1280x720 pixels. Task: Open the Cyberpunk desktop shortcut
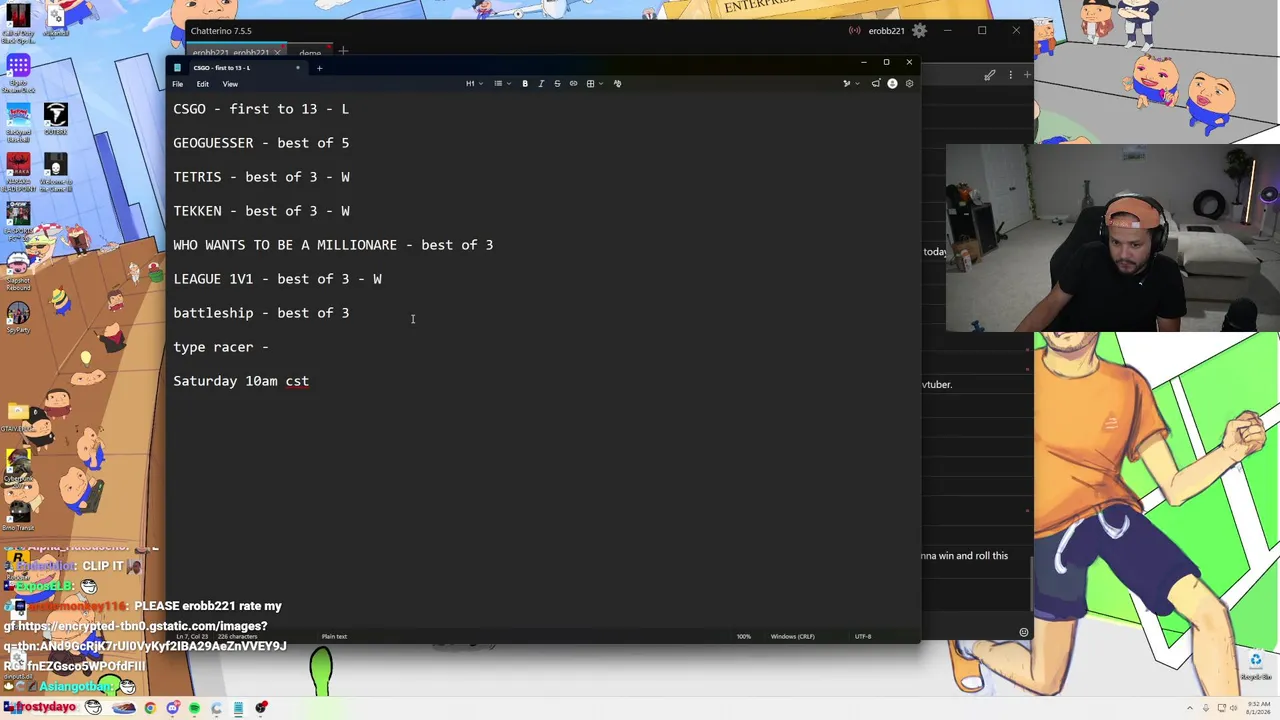click(18, 468)
